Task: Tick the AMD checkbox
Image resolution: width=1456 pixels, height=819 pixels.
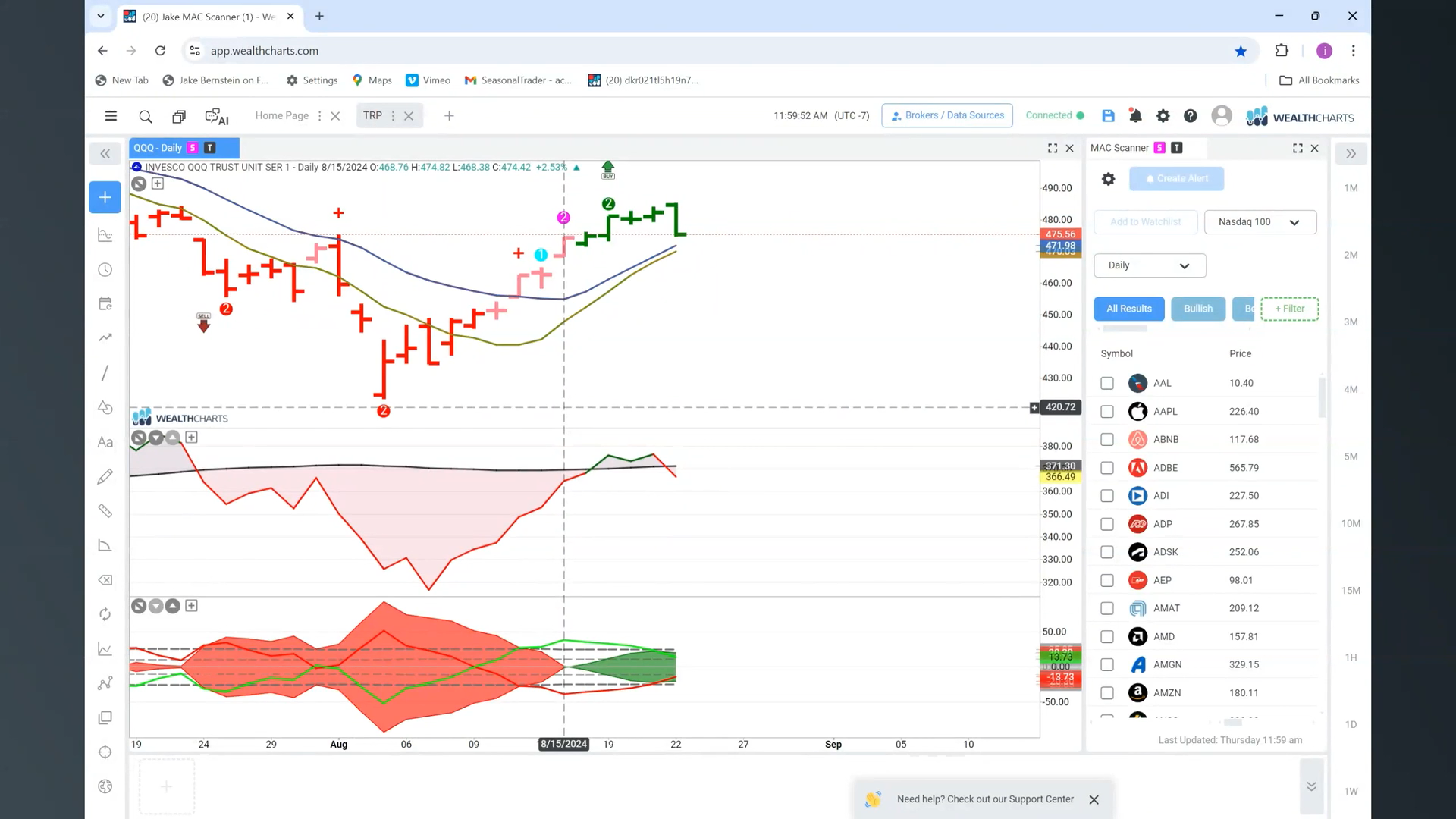Action: (1107, 637)
